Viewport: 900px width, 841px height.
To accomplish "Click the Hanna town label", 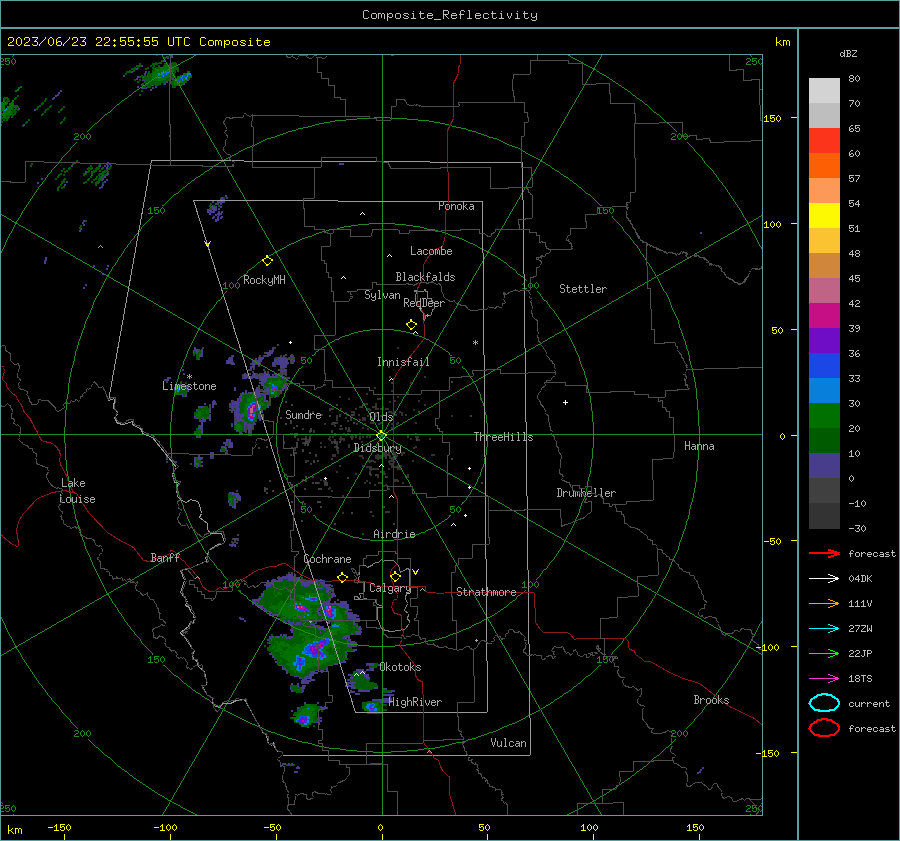I will tap(699, 446).
